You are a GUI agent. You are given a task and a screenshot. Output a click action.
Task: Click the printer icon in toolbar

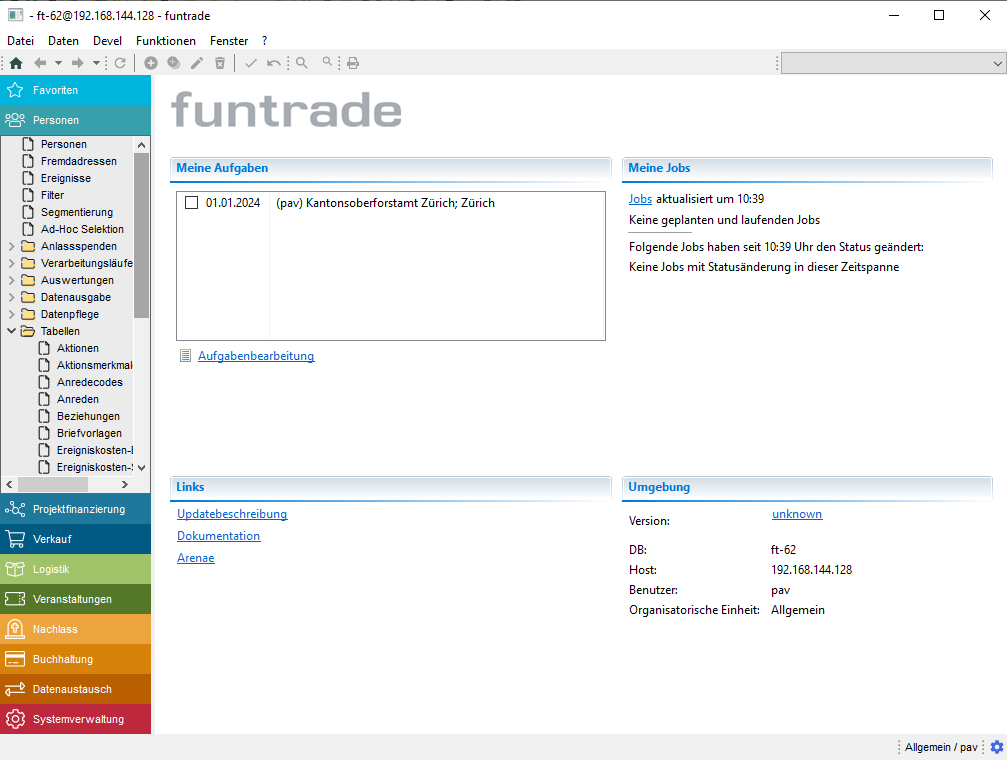(x=353, y=63)
